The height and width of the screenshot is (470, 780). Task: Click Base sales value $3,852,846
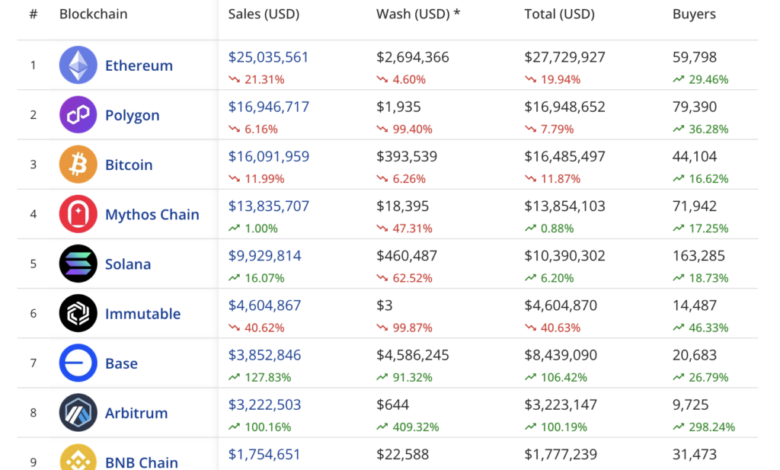point(264,355)
